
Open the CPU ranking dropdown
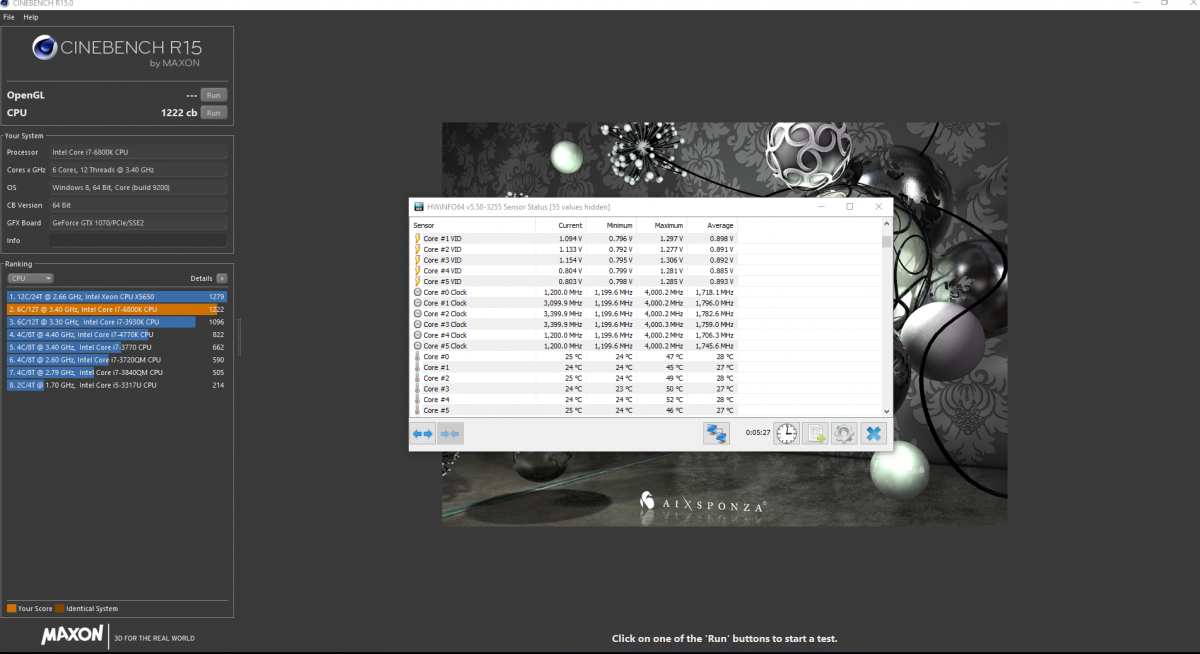tap(31, 278)
